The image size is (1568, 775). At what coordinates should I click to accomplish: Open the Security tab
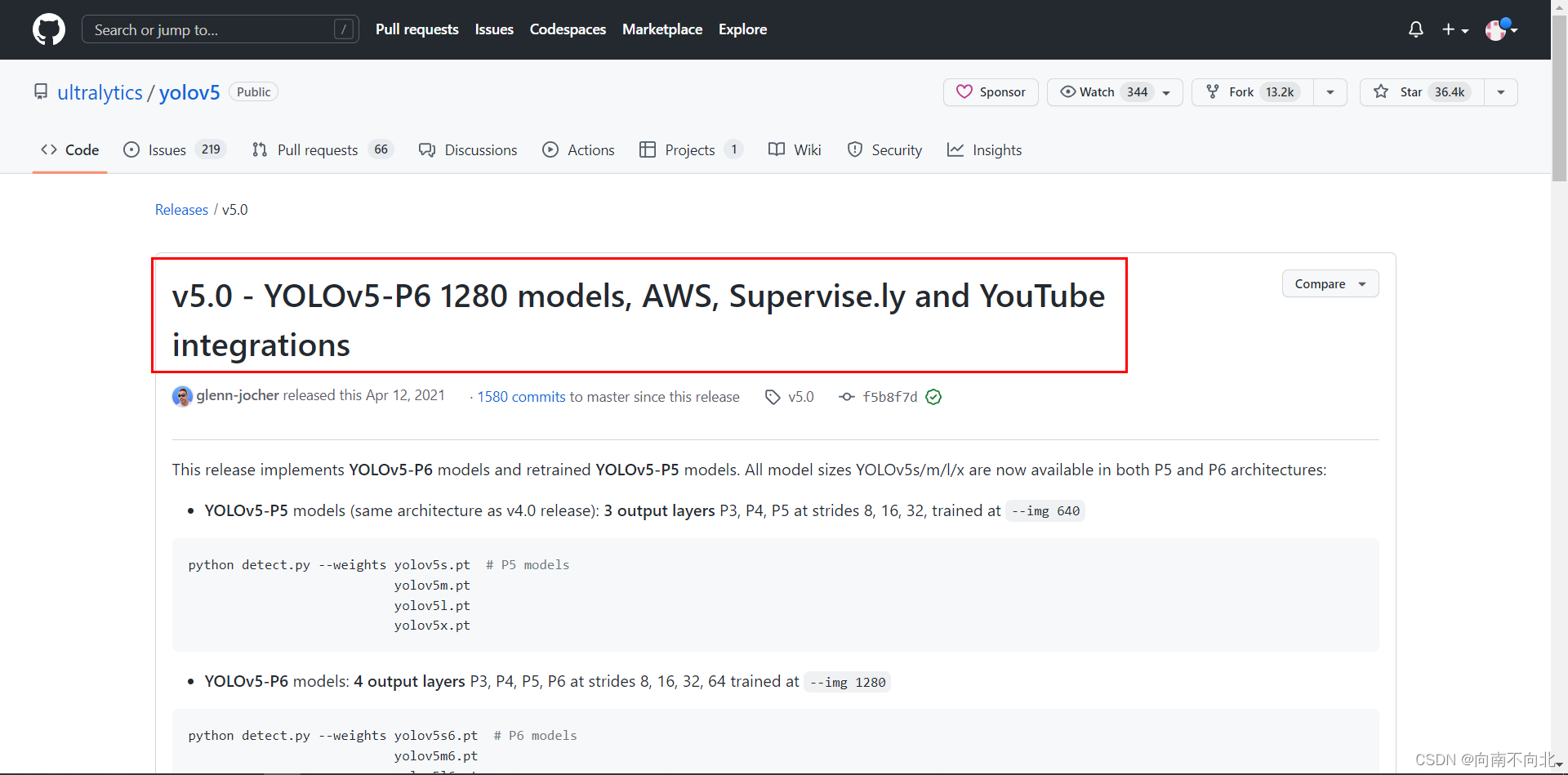(x=884, y=149)
